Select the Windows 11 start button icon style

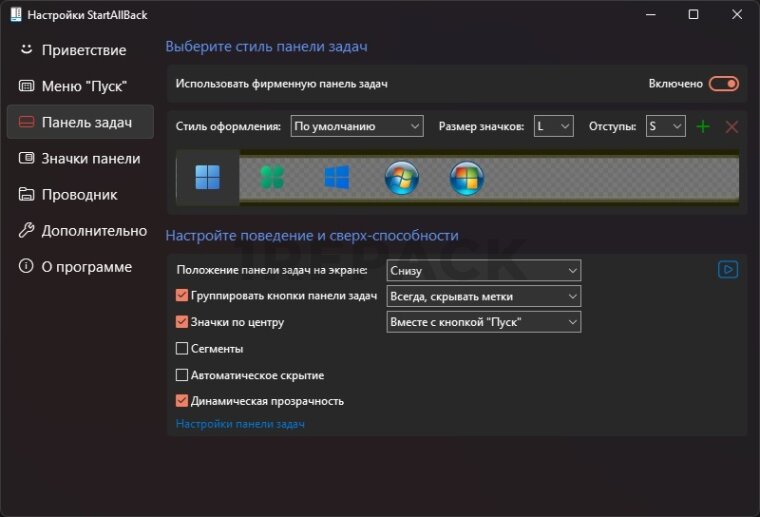click(208, 178)
